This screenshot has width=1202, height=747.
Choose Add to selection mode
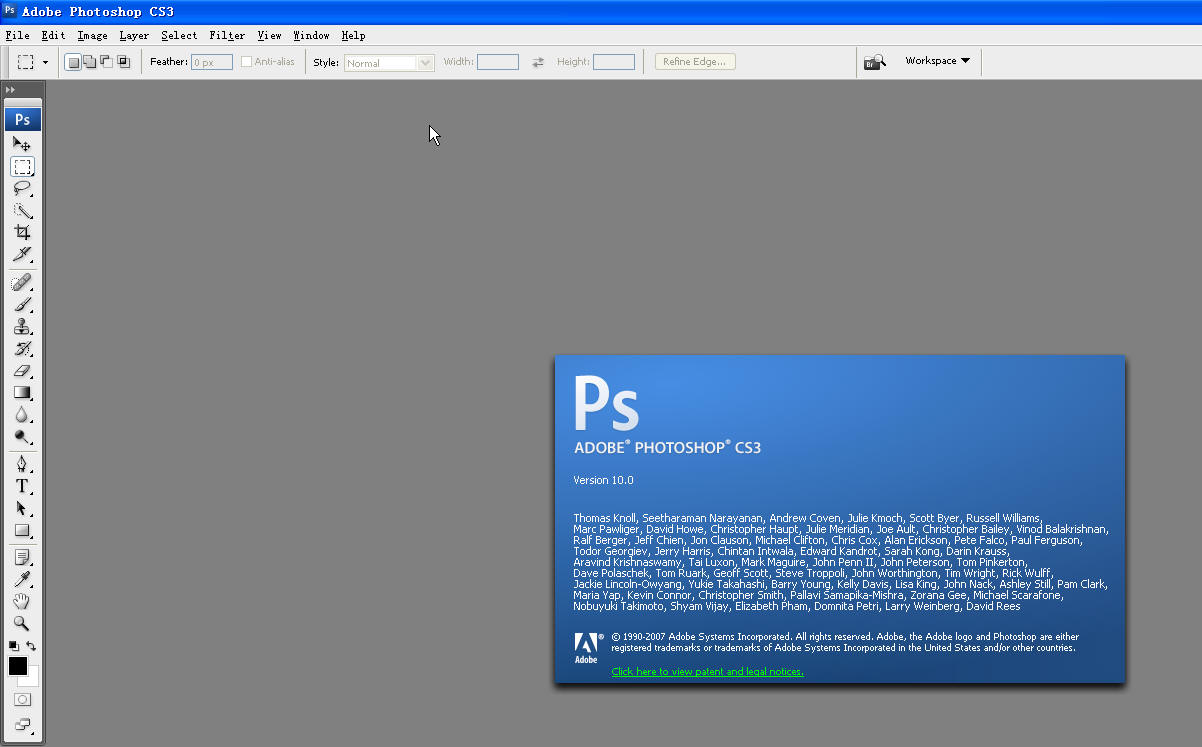pyautogui.click(x=89, y=62)
